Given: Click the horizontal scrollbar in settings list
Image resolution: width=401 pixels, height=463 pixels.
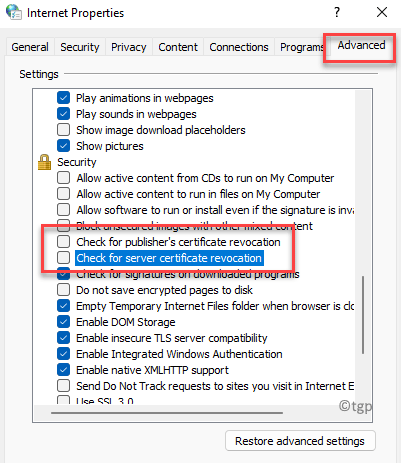Looking at the screenshot, I should [x=167, y=413].
